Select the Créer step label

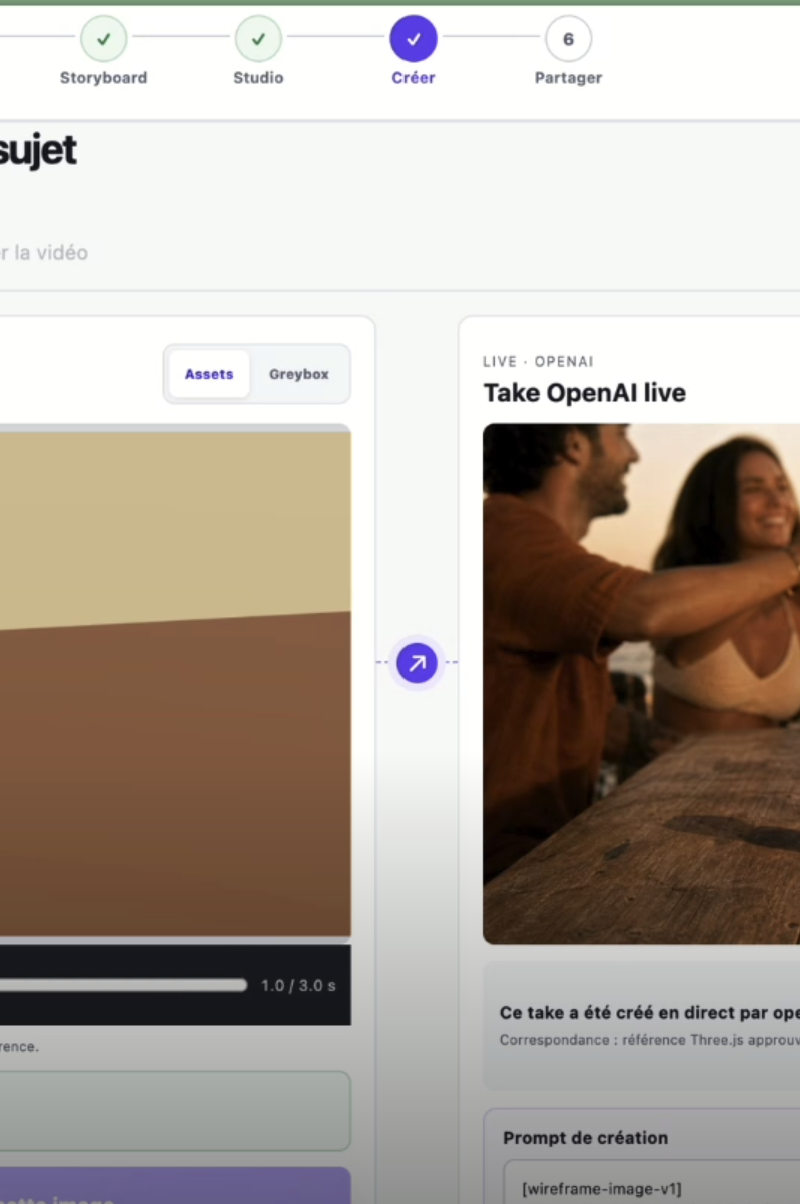pyautogui.click(x=413, y=78)
